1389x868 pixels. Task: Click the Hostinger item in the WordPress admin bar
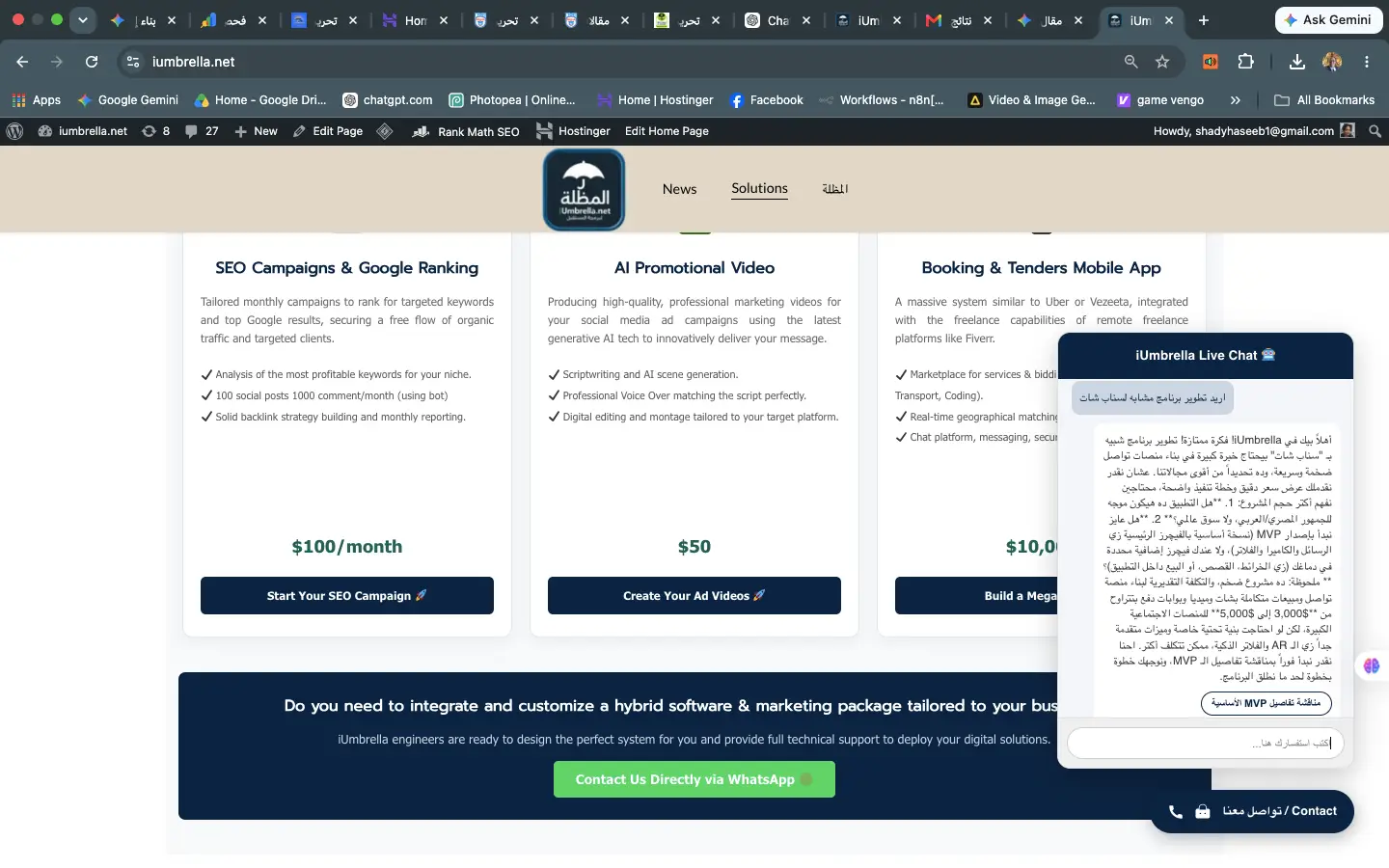click(x=573, y=131)
